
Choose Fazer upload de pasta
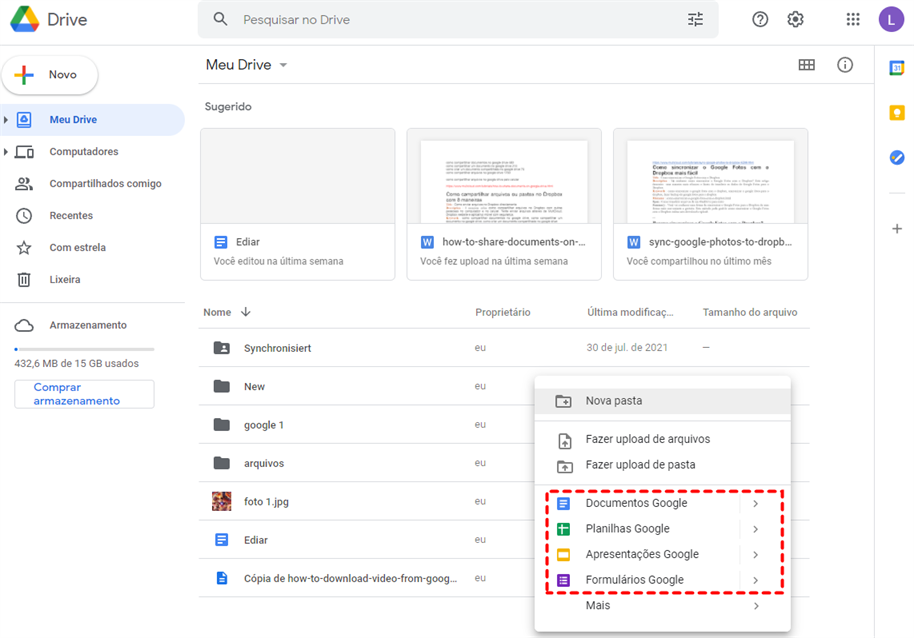(662, 465)
